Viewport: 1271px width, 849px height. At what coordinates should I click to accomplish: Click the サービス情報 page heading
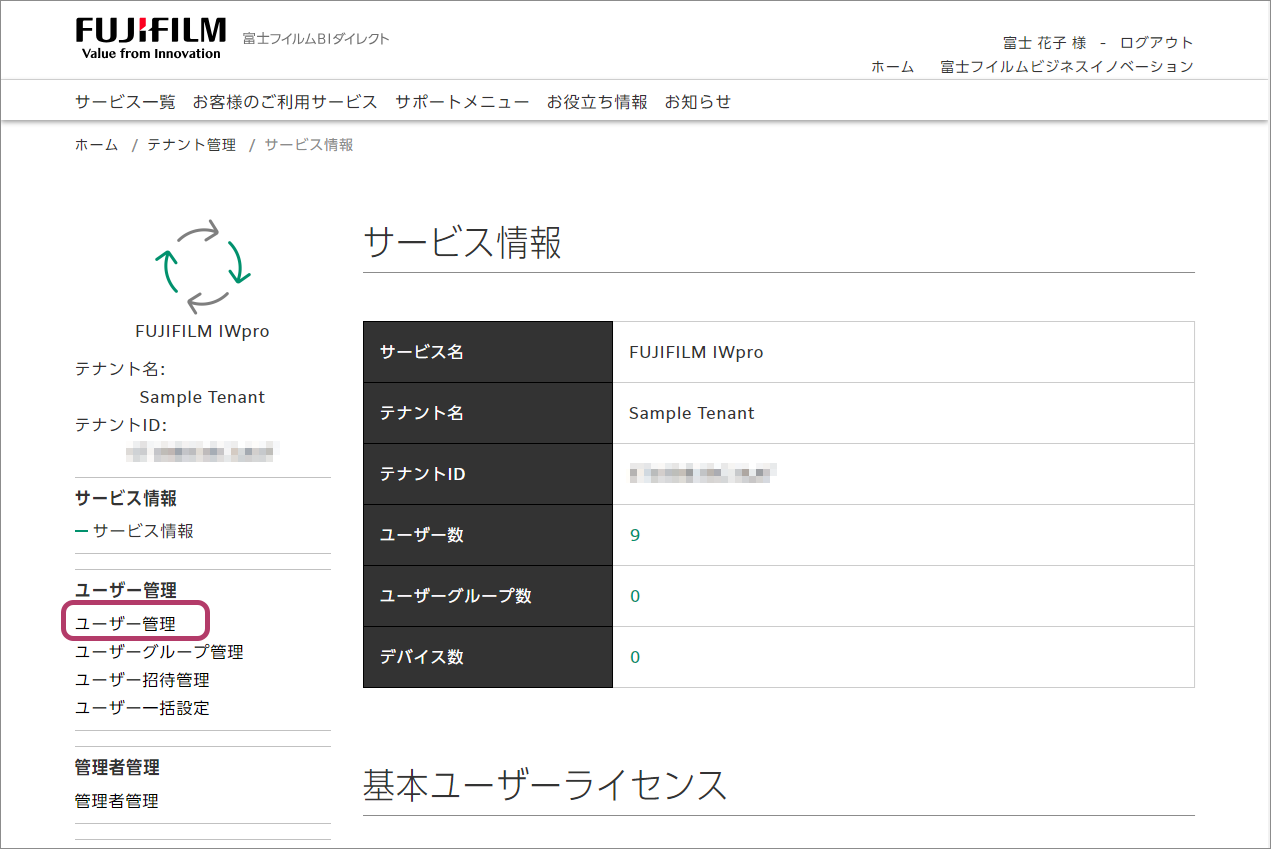click(463, 243)
